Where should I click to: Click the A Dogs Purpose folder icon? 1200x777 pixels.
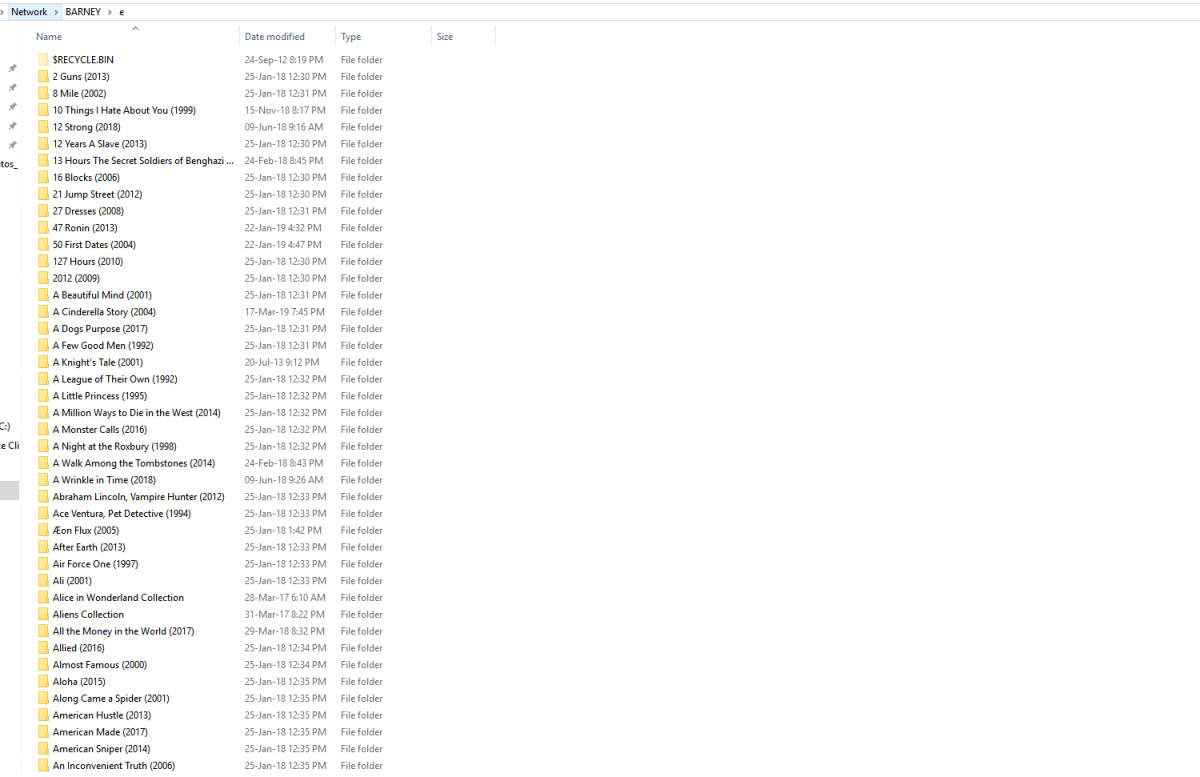[43, 329]
